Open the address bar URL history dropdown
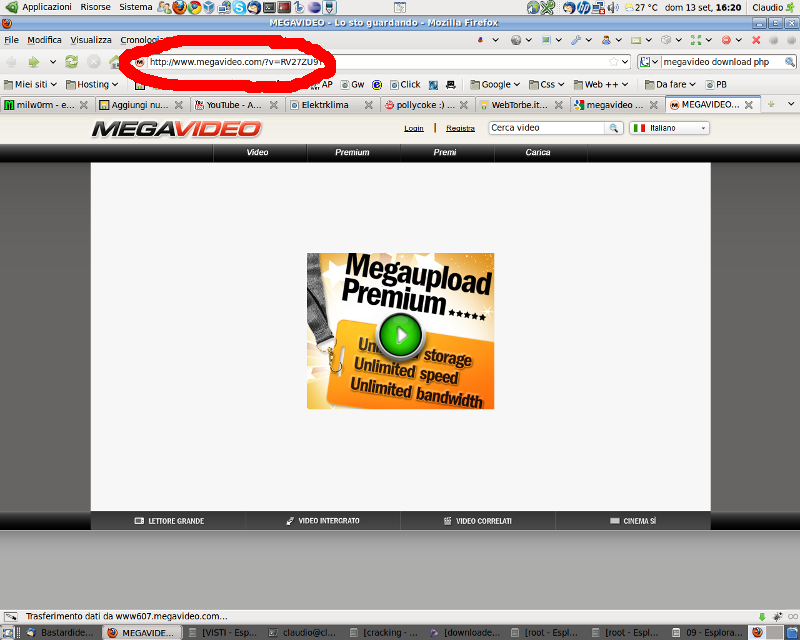Image resolution: width=800 pixels, height=640 pixels. 625,62
